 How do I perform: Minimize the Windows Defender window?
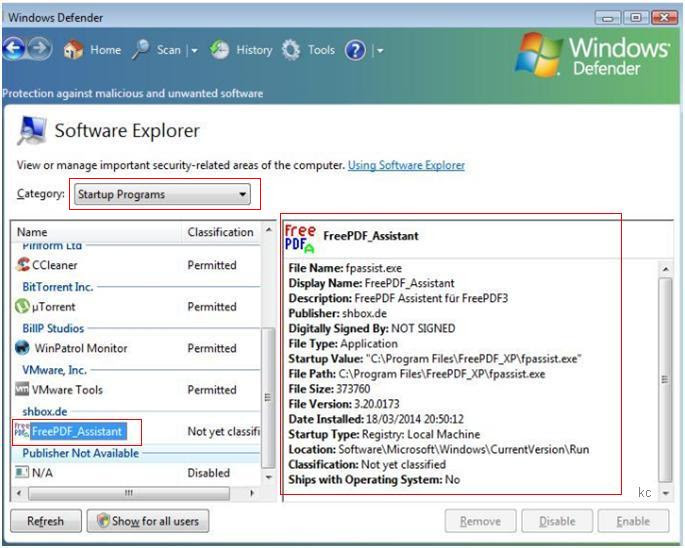coord(607,18)
